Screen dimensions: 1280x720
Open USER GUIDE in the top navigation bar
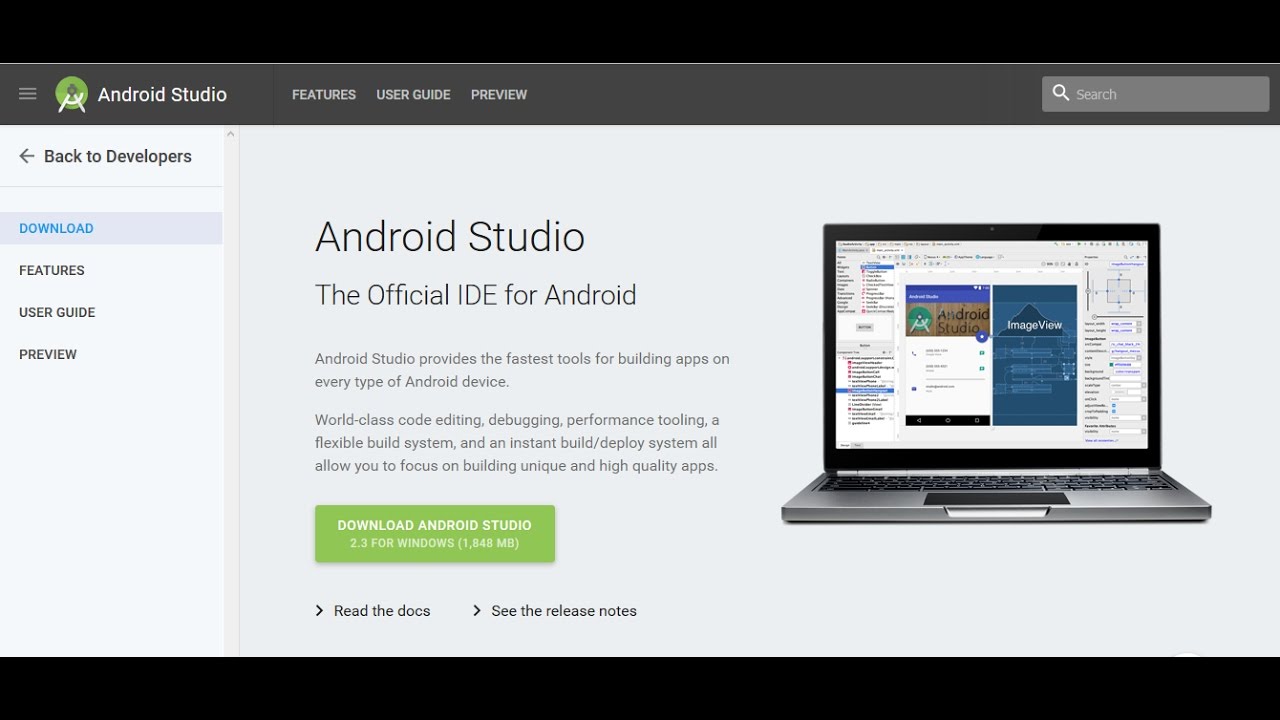pos(413,94)
